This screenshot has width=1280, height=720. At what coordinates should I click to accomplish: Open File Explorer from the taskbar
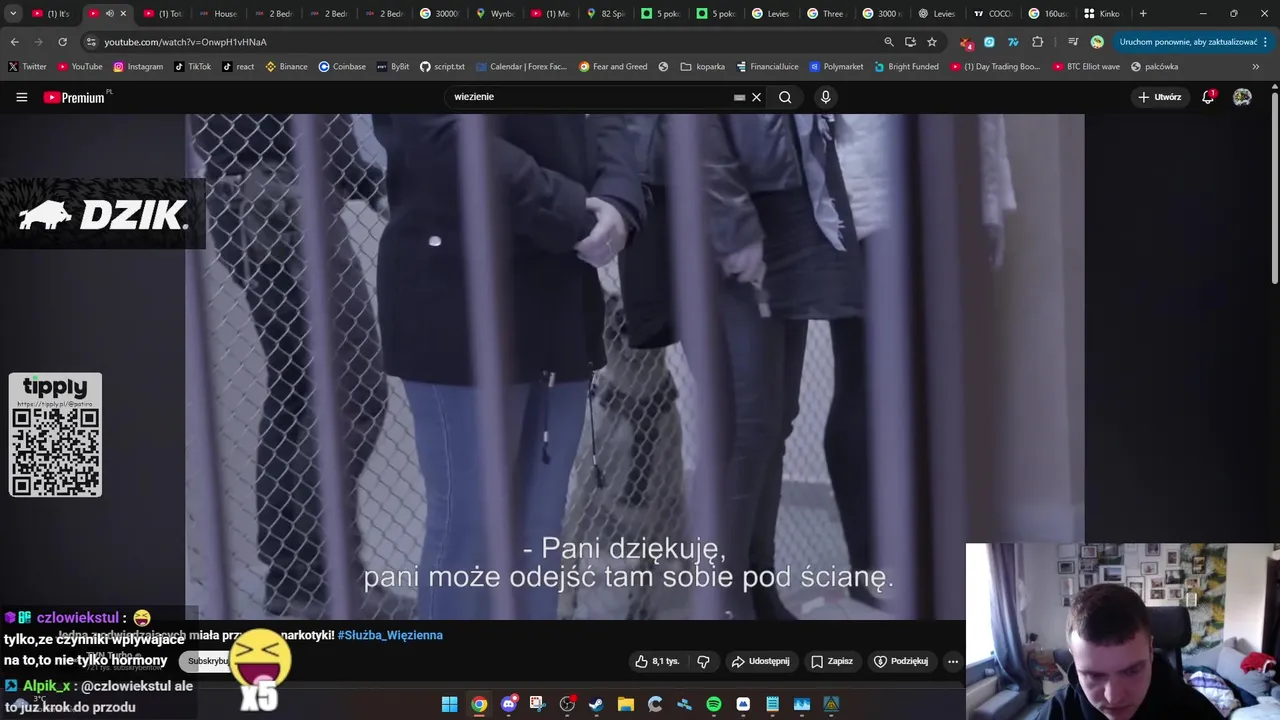tap(625, 704)
